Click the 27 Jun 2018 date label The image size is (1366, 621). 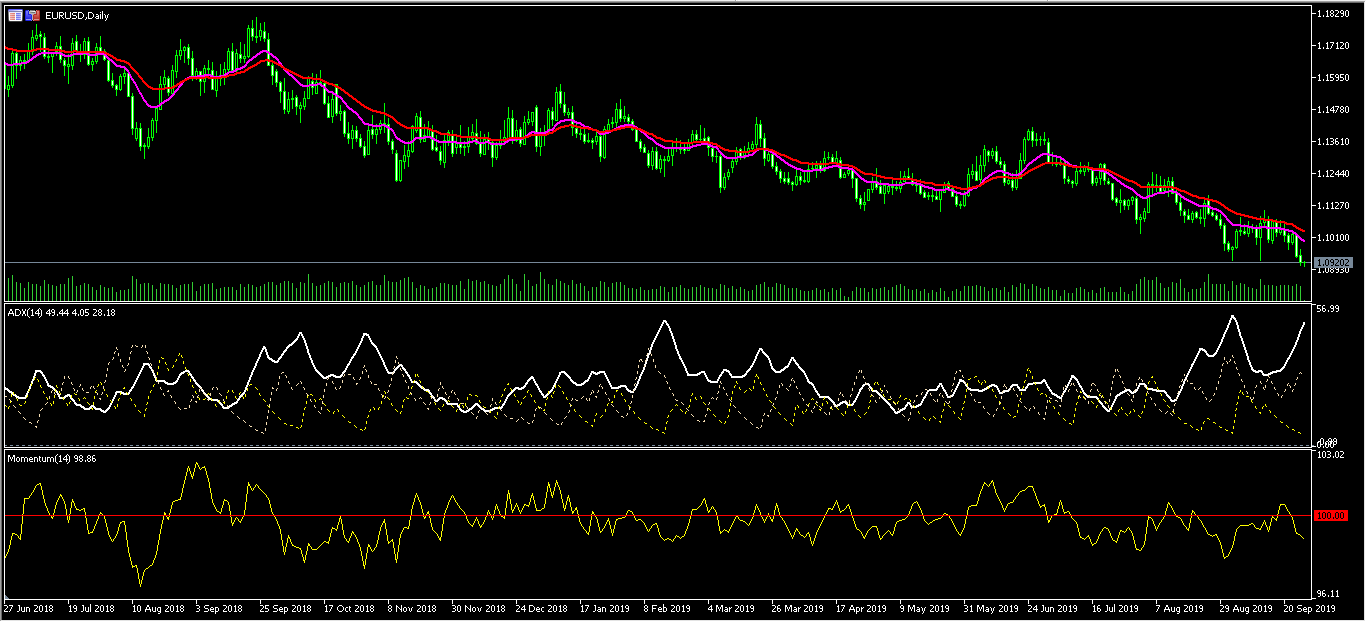click(x=30, y=608)
